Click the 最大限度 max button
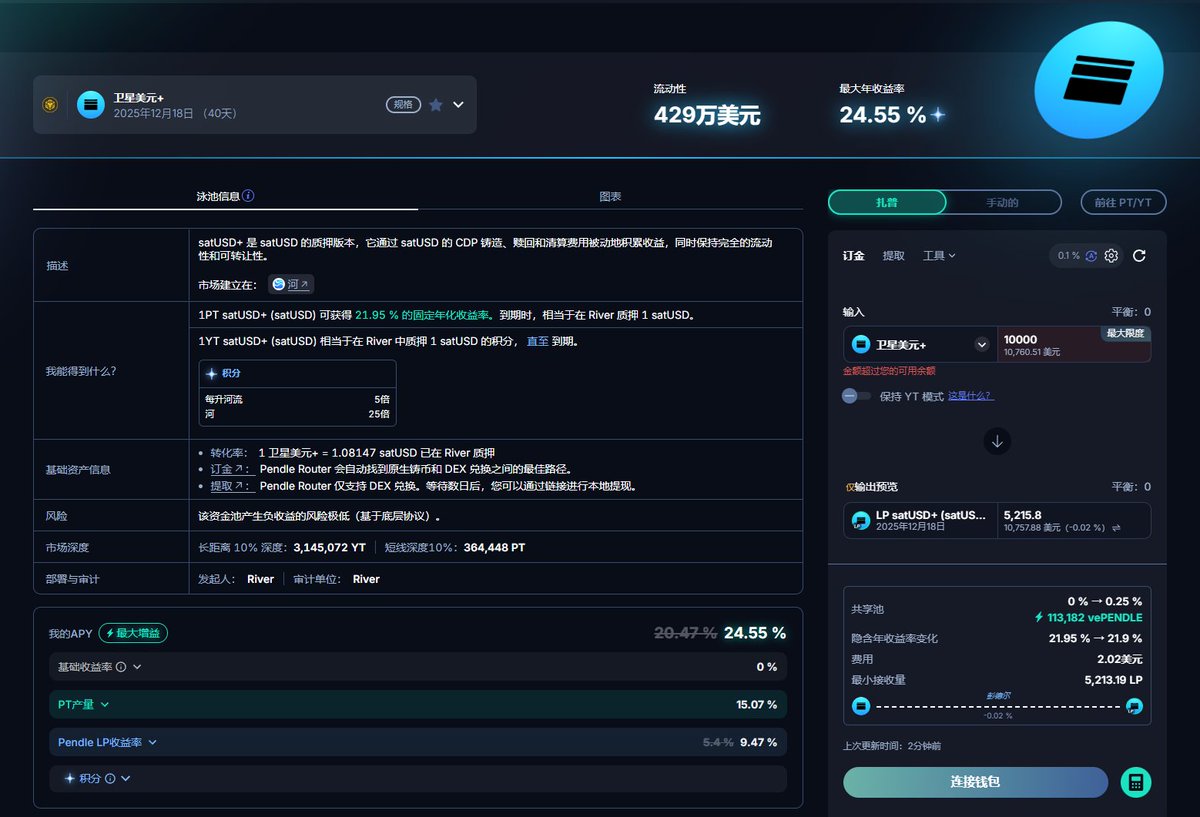This screenshot has height=817, width=1200. [x=1125, y=333]
